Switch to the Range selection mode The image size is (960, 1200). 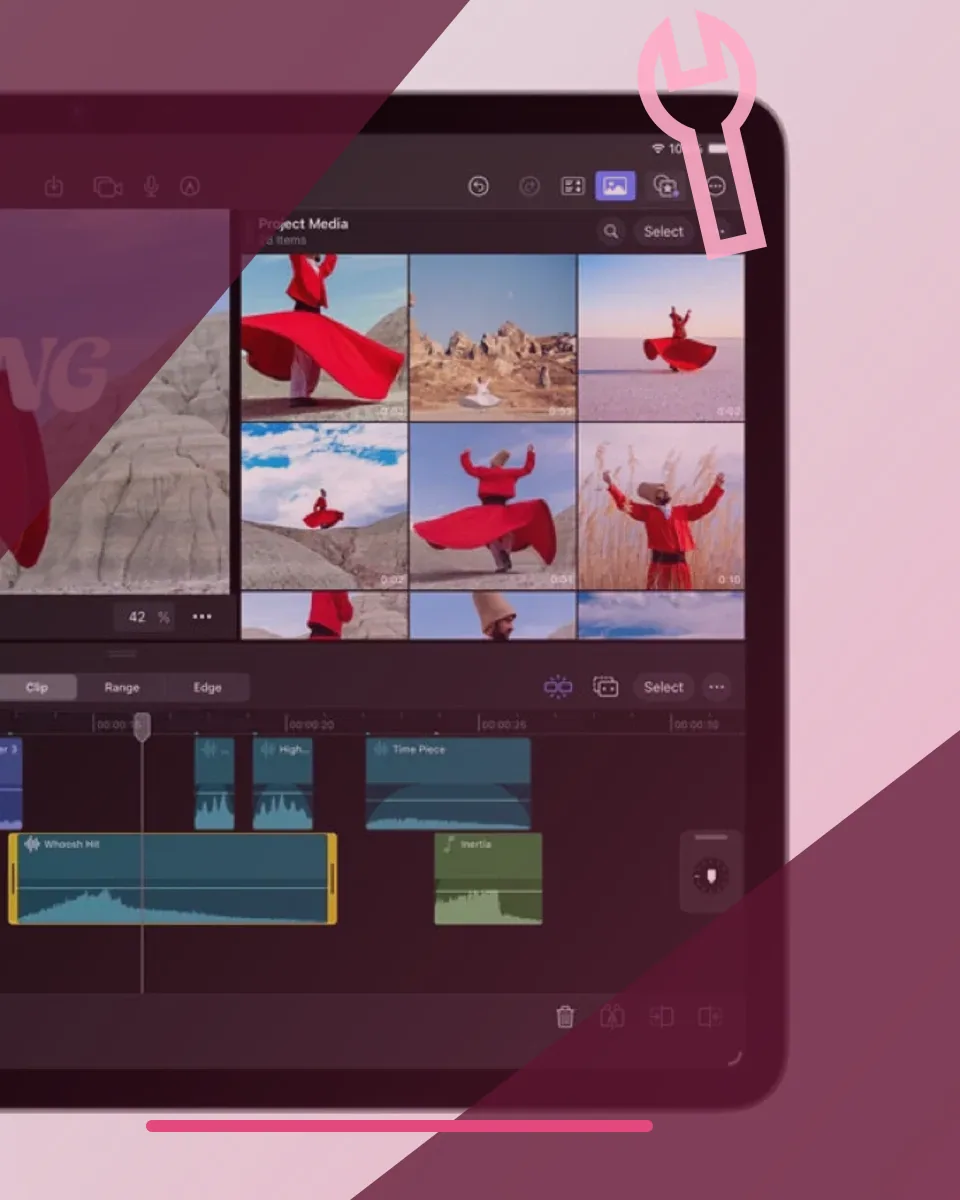pyautogui.click(x=122, y=688)
